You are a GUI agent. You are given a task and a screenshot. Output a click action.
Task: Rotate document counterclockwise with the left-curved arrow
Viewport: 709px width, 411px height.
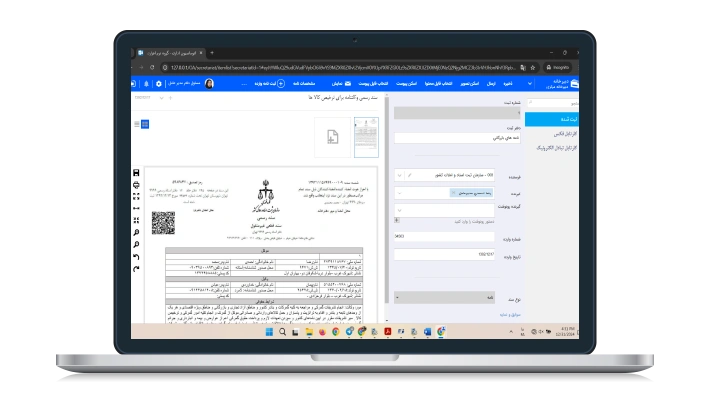click(x=136, y=257)
